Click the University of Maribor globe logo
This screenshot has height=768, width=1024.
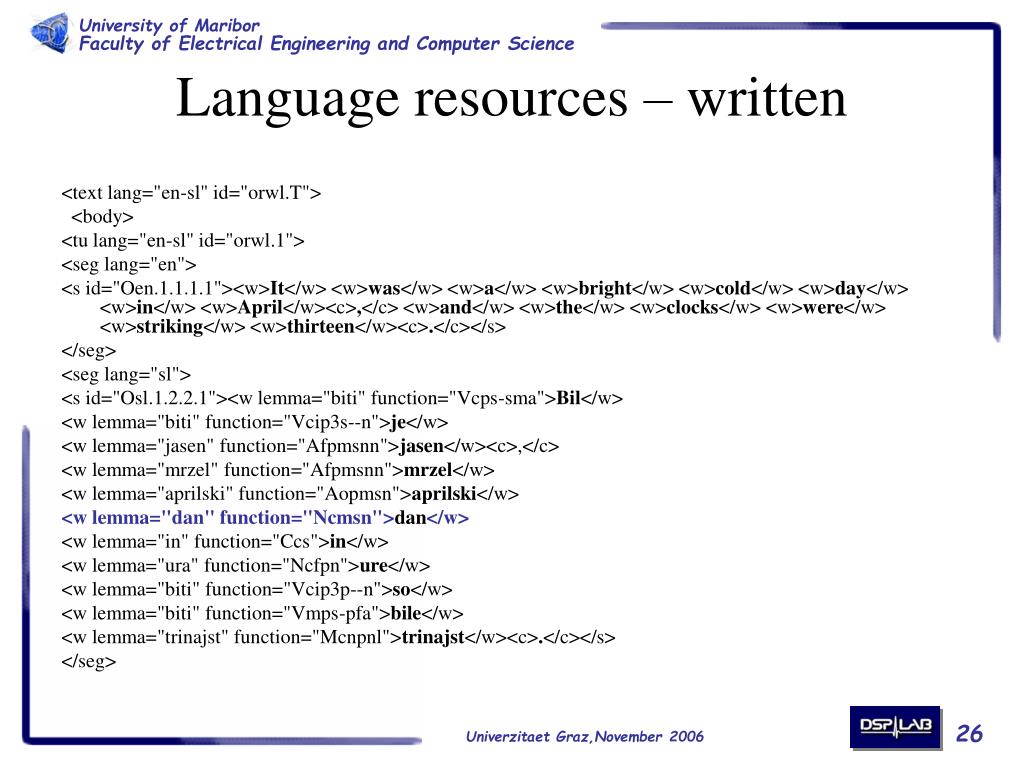[x=50, y=33]
